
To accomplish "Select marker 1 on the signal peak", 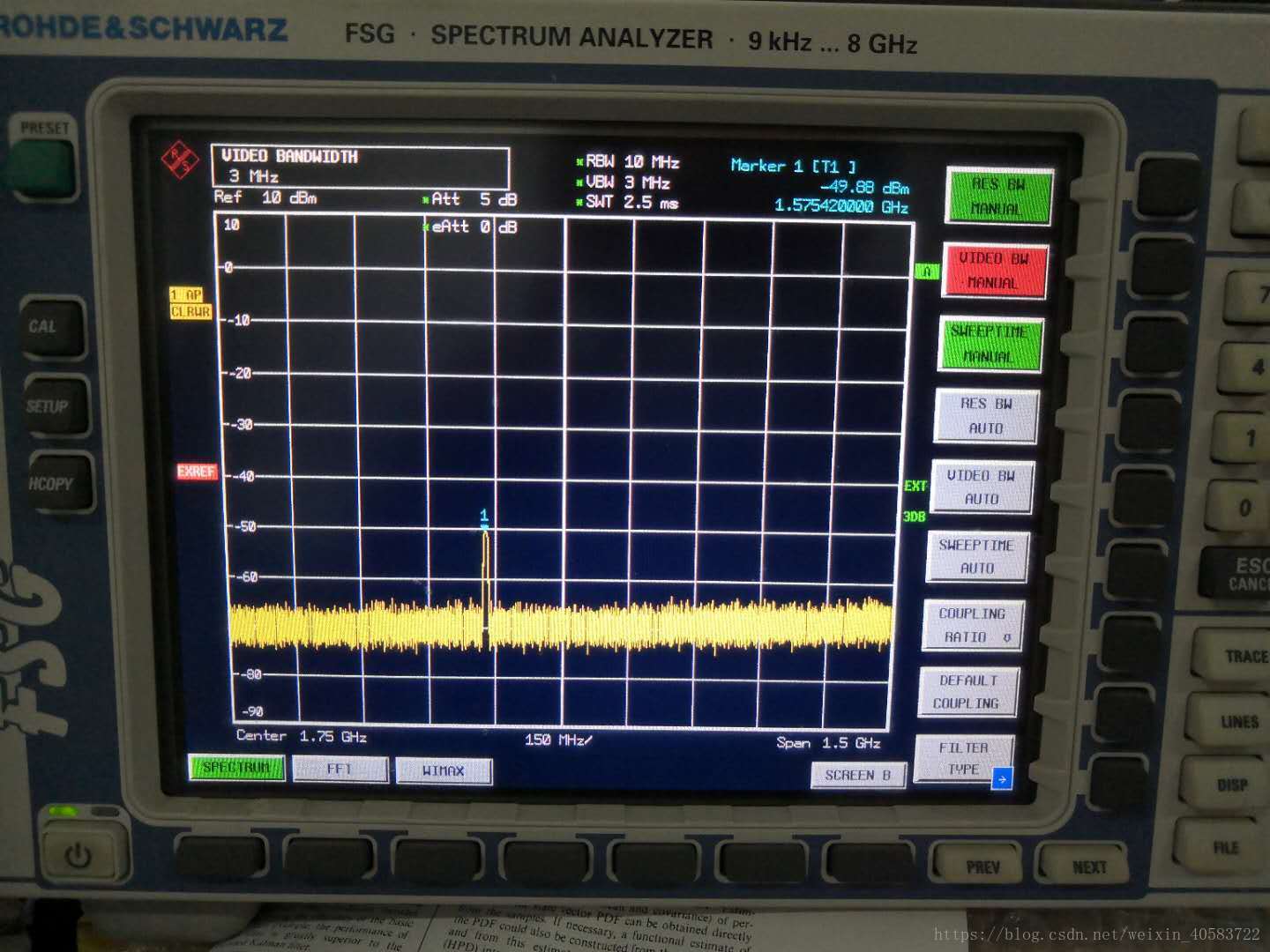I will coord(484,517).
